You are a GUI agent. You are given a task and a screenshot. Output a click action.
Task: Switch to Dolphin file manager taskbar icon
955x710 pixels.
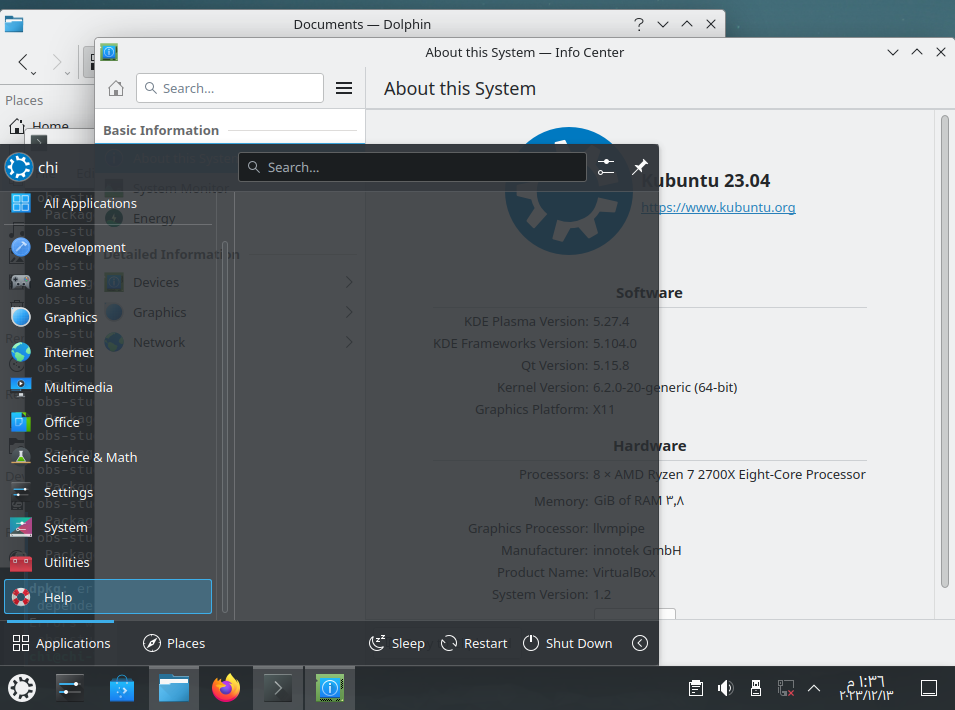[174, 688]
